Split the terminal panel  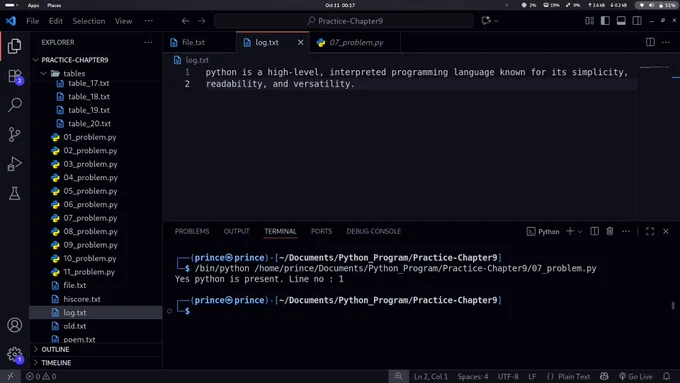pyautogui.click(x=595, y=231)
